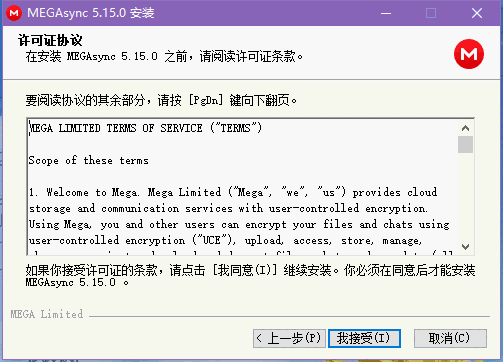Click the "Using Mega, you and other users" line
This screenshot has height=362, width=503.
[x=239, y=224]
